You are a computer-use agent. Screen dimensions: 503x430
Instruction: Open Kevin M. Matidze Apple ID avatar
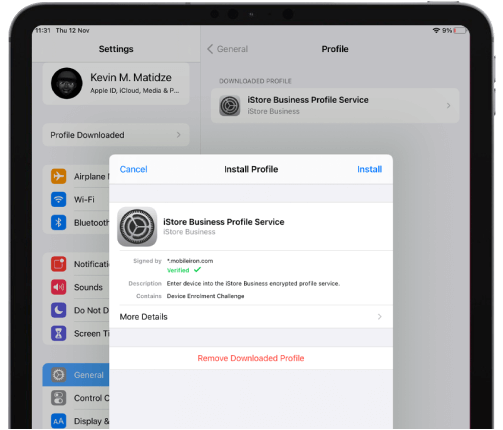pyautogui.click(x=67, y=83)
